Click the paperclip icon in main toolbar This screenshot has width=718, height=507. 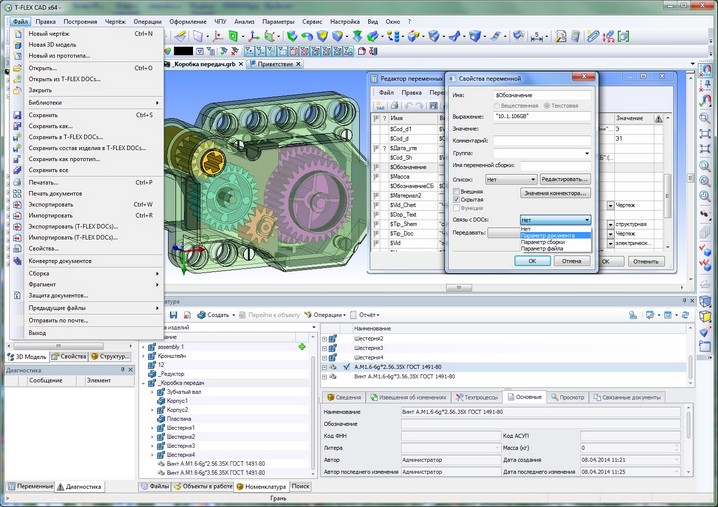click(593, 36)
